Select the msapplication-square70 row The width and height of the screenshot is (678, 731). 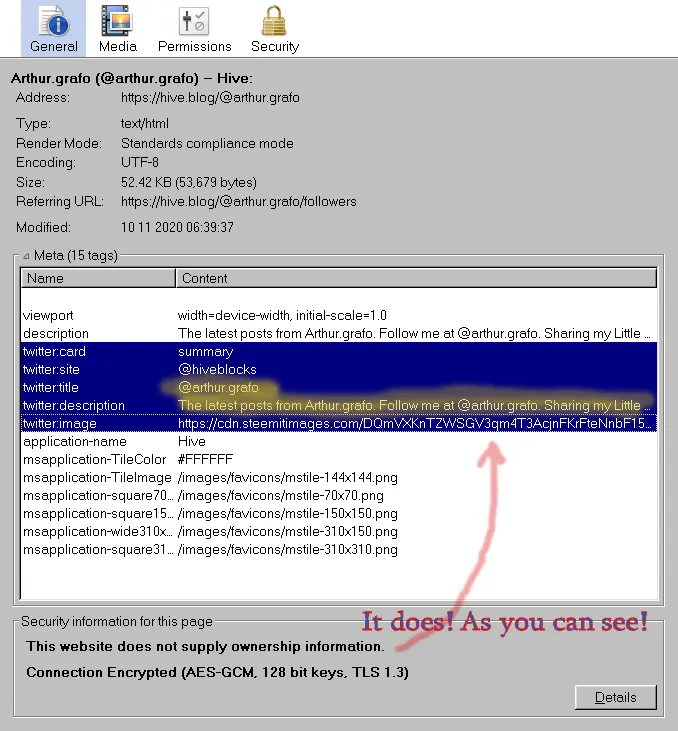339,496
